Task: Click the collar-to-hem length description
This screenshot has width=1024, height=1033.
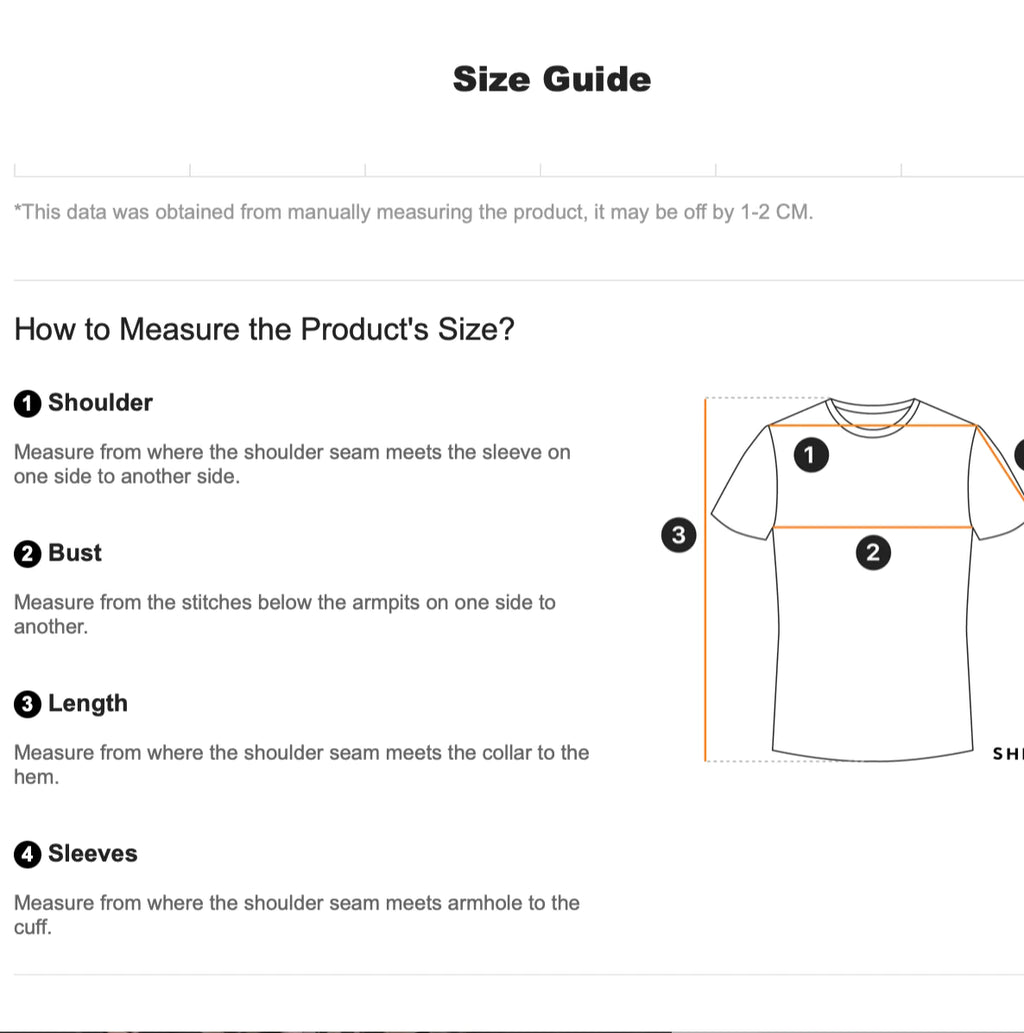Action: 301,764
